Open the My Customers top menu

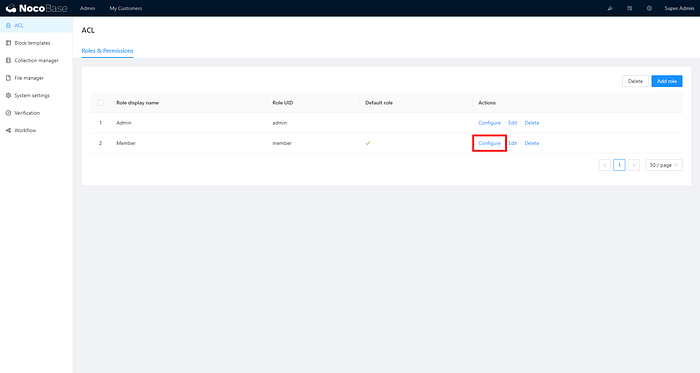coord(126,8)
